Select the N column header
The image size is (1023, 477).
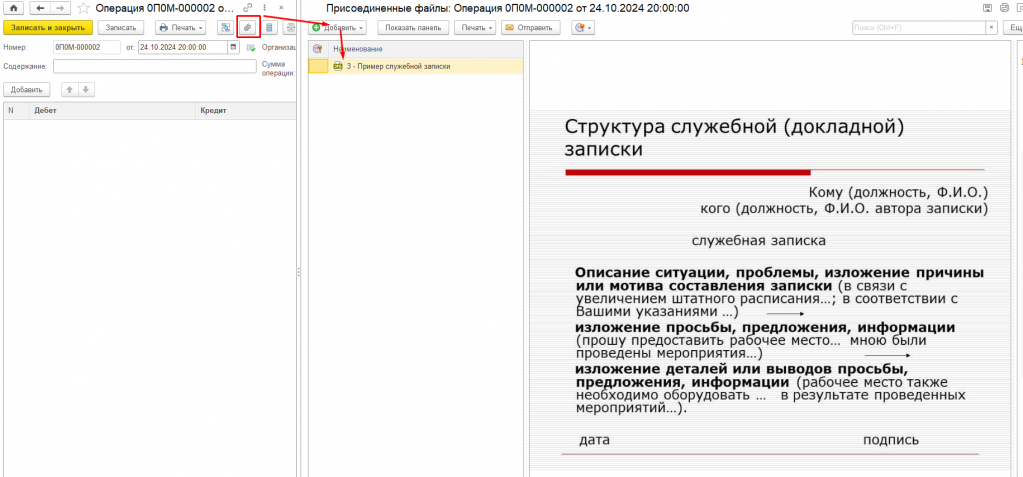(16, 111)
